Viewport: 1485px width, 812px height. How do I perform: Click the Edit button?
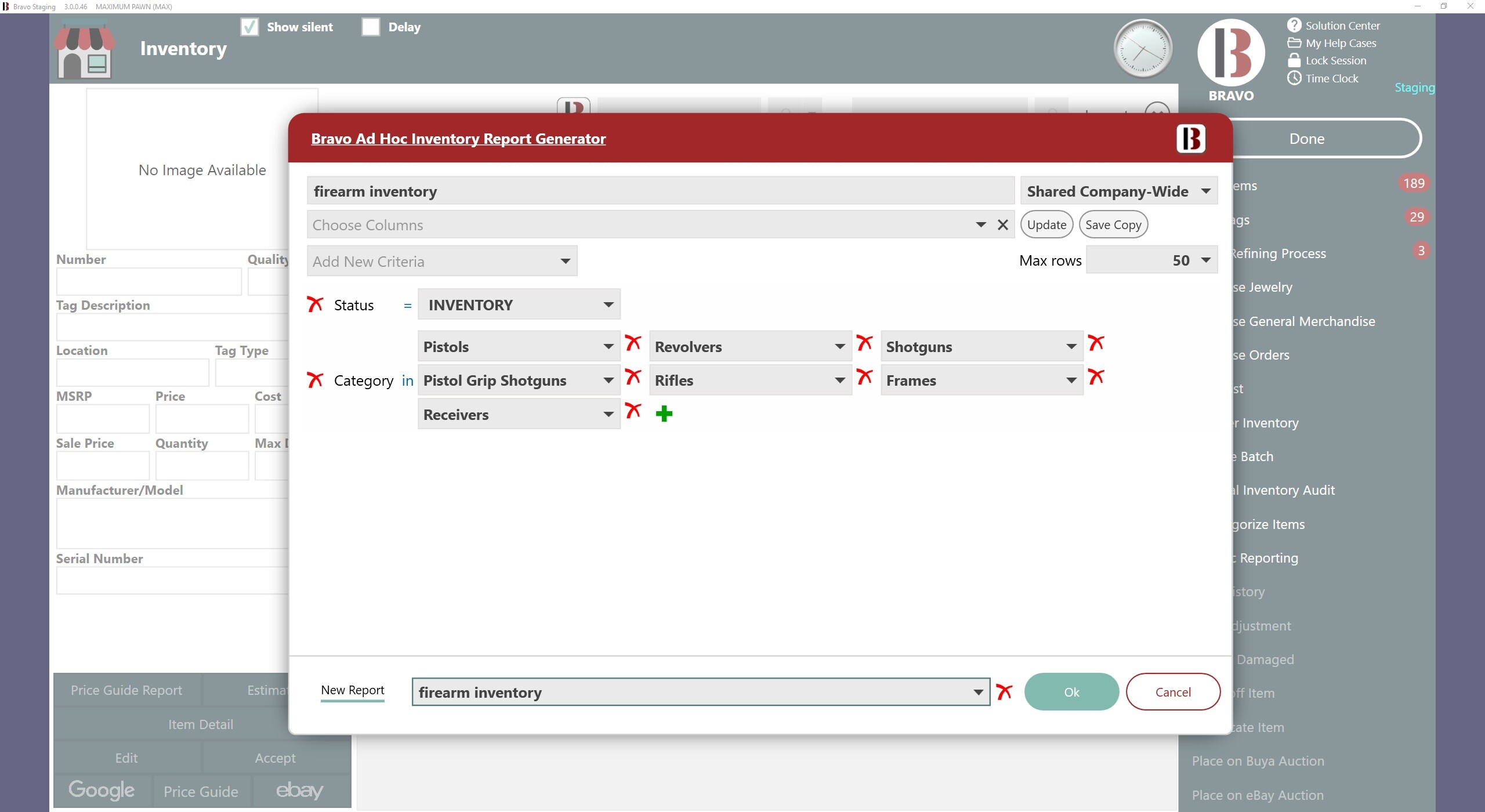tap(126, 758)
